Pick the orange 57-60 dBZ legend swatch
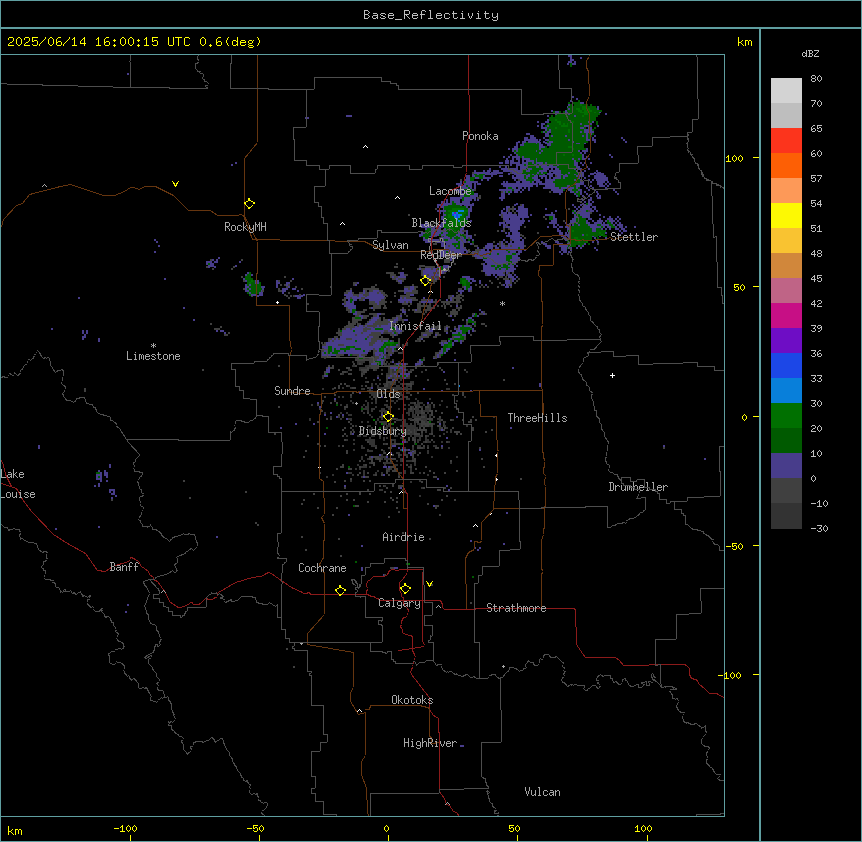 786,165
